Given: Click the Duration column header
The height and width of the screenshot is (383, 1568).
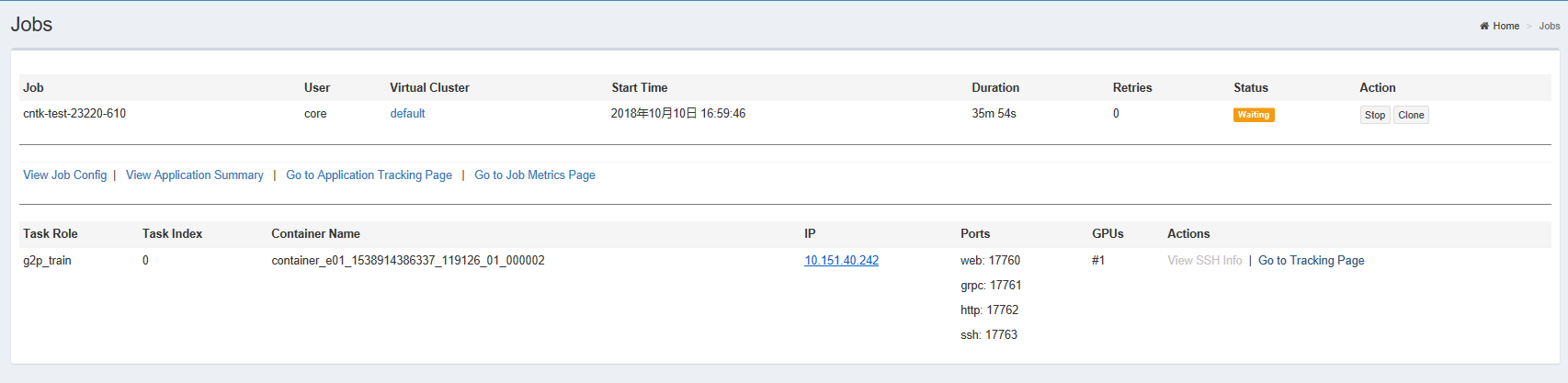Looking at the screenshot, I should click(995, 87).
